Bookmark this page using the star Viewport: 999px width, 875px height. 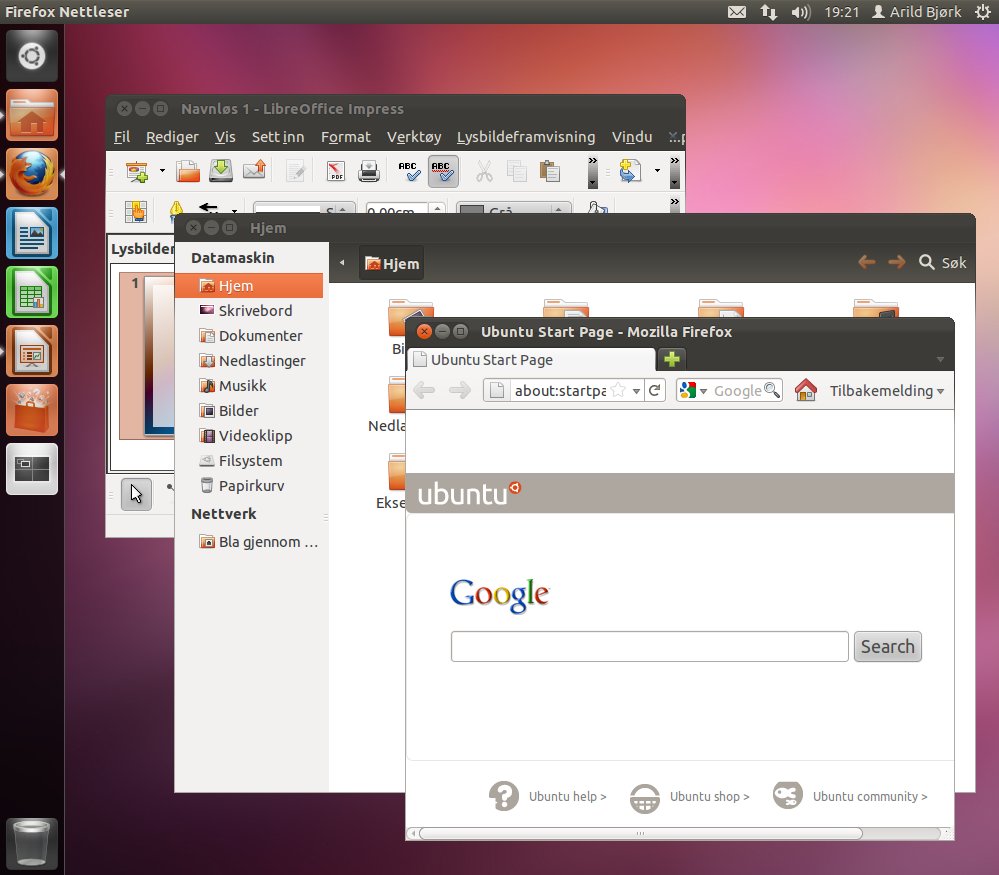pyautogui.click(x=619, y=391)
